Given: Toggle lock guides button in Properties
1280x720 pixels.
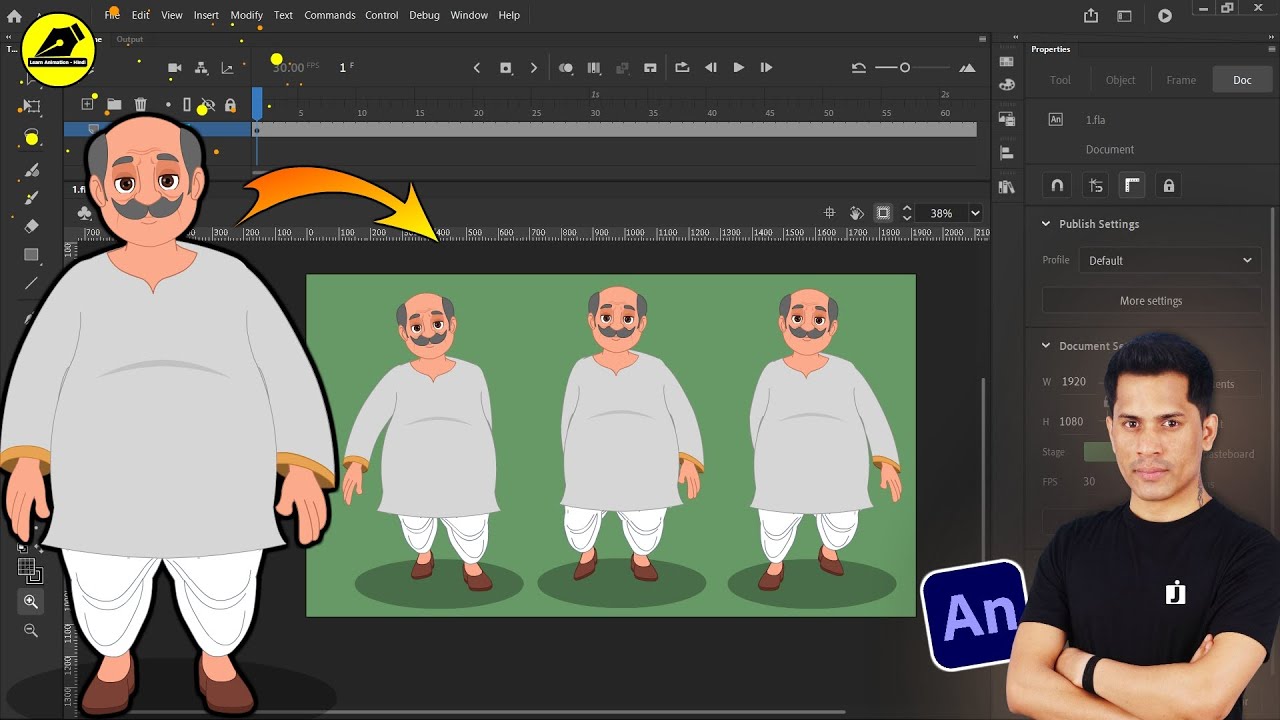Looking at the screenshot, I should pyautogui.click(x=1168, y=186).
